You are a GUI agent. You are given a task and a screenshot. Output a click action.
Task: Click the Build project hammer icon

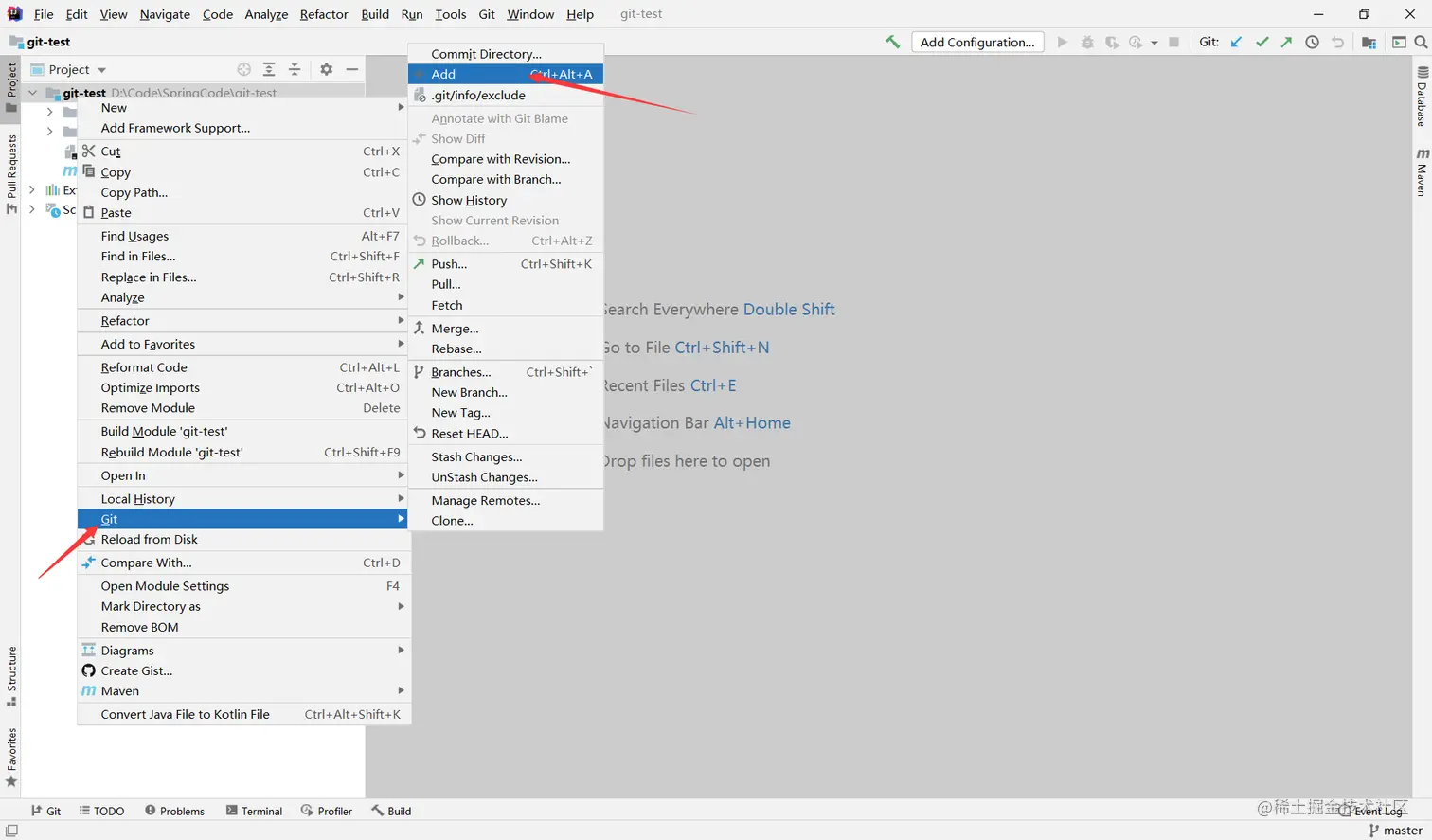click(x=892, y=42)
